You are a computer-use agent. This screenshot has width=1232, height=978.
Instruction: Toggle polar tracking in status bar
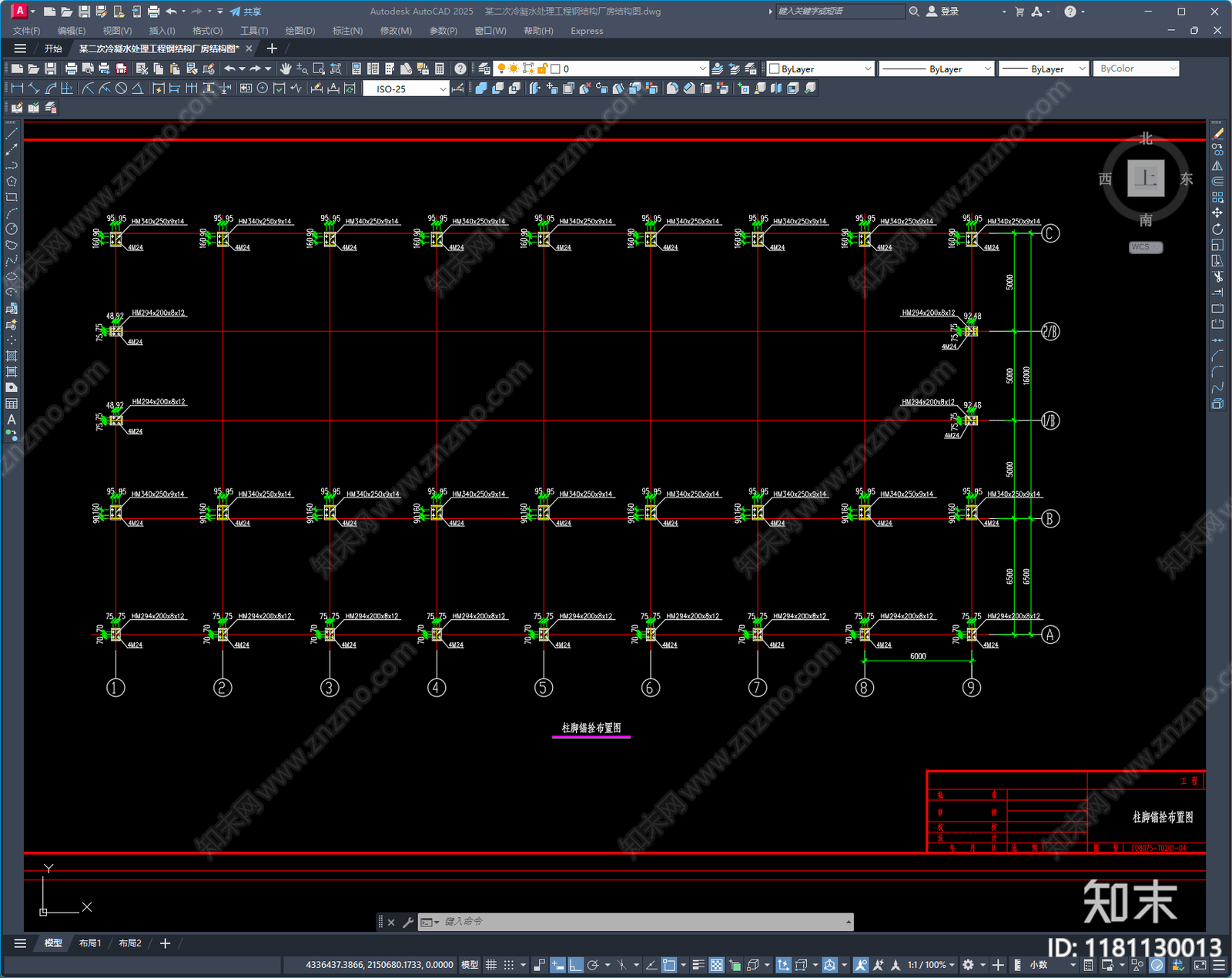(593, 965)
